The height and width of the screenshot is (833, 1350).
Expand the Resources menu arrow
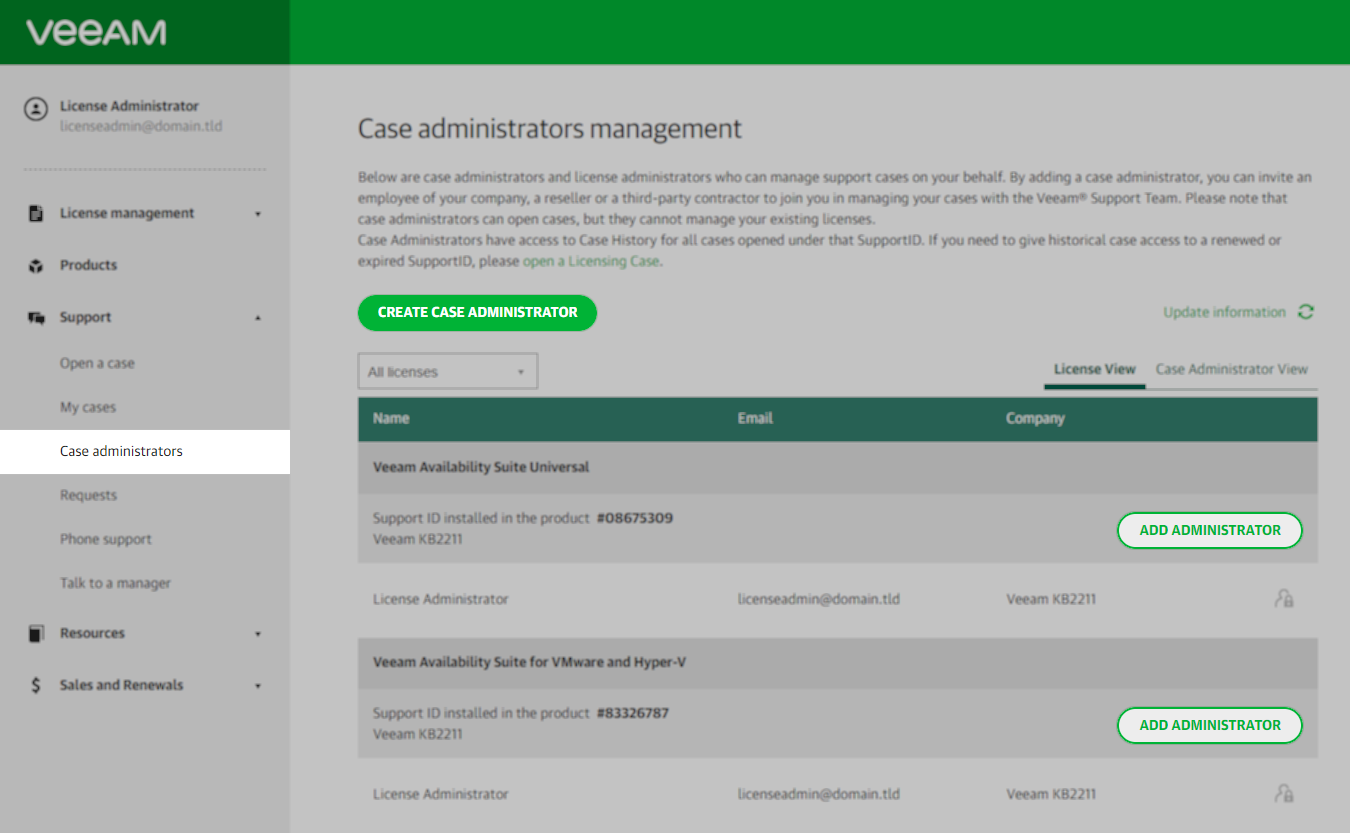pos(258,634)
